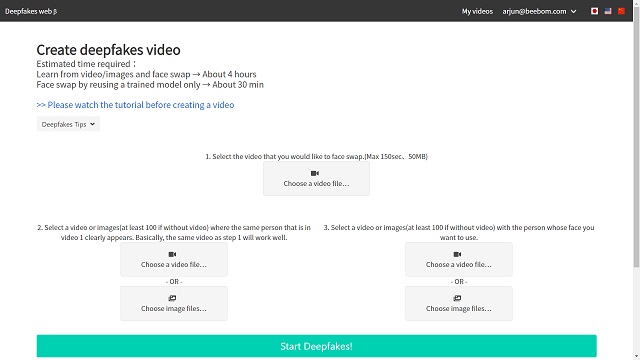Click camera icon in step 2 video chooser
The height and width of the screenshot is (360, 640).
pyautogui.click(x=172, y=254)
